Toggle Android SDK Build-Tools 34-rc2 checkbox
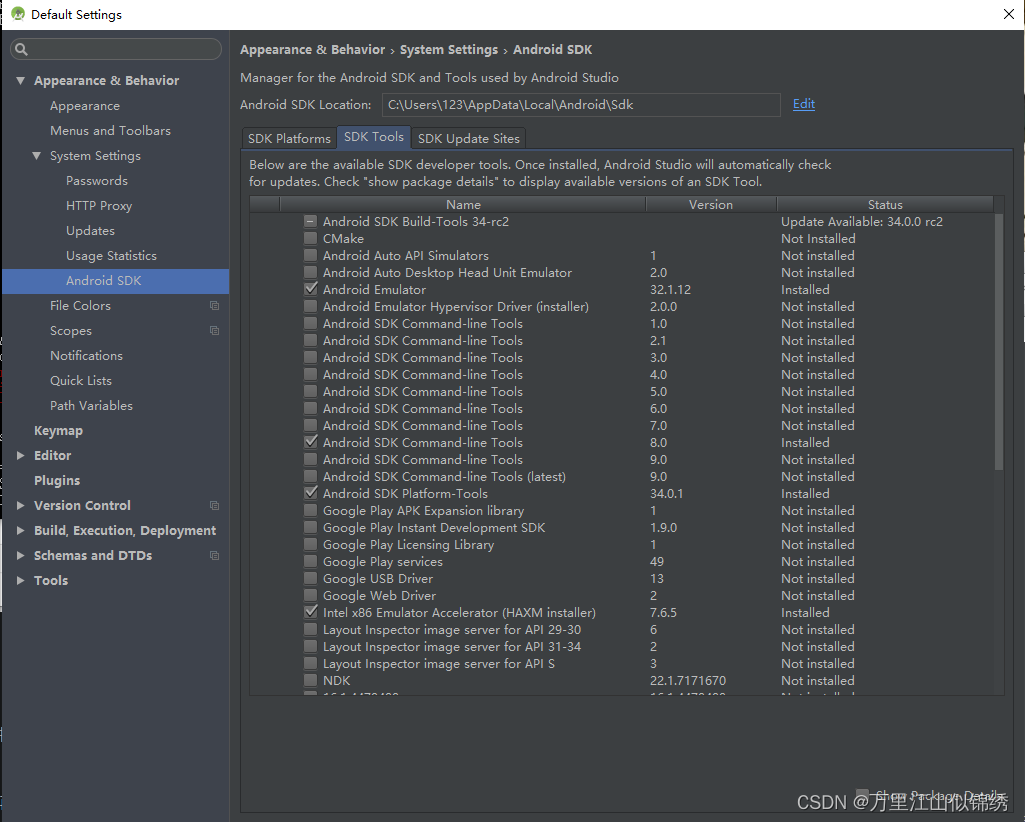Image resolution: width=1025 pixels, height=822 pixels. click(311, 221)
